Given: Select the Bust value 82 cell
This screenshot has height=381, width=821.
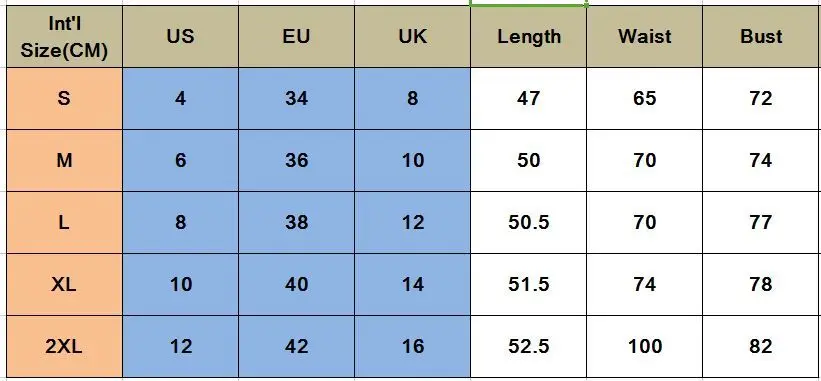Looking at the screenshot, I should pyautogui.click(x=762, y=346).
